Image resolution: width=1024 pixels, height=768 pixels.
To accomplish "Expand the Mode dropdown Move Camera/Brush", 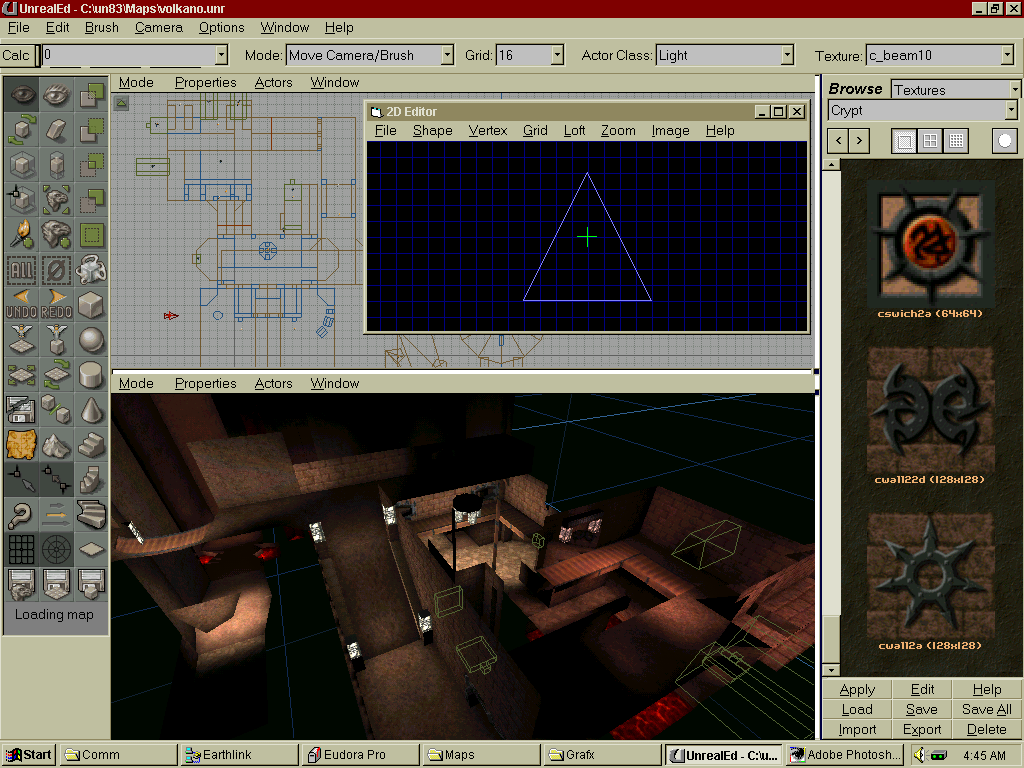I will click(x=446, y=56).
